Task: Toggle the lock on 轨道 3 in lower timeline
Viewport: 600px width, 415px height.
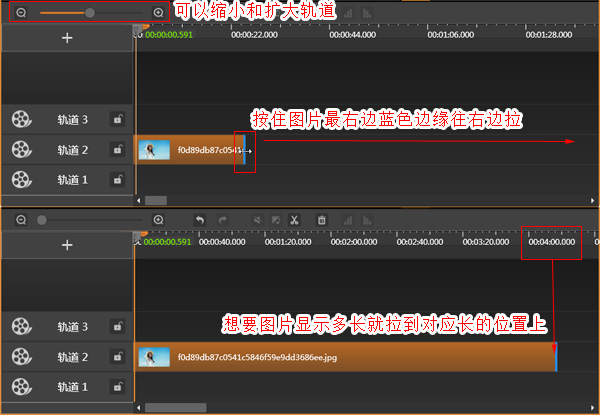Action: [117, 326]
